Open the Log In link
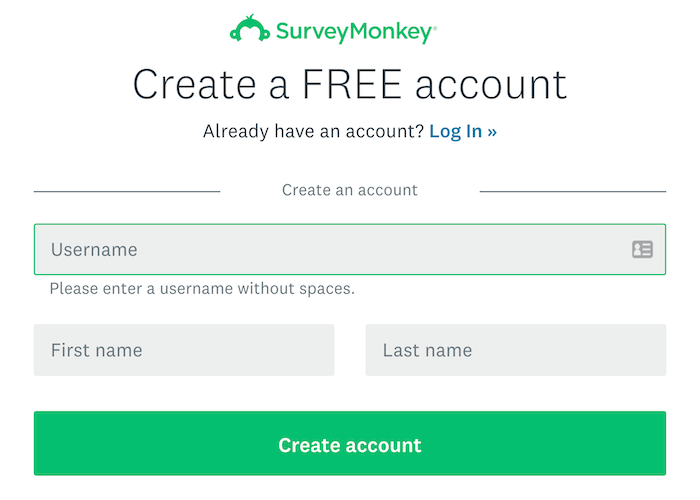 tap(456, 131)
